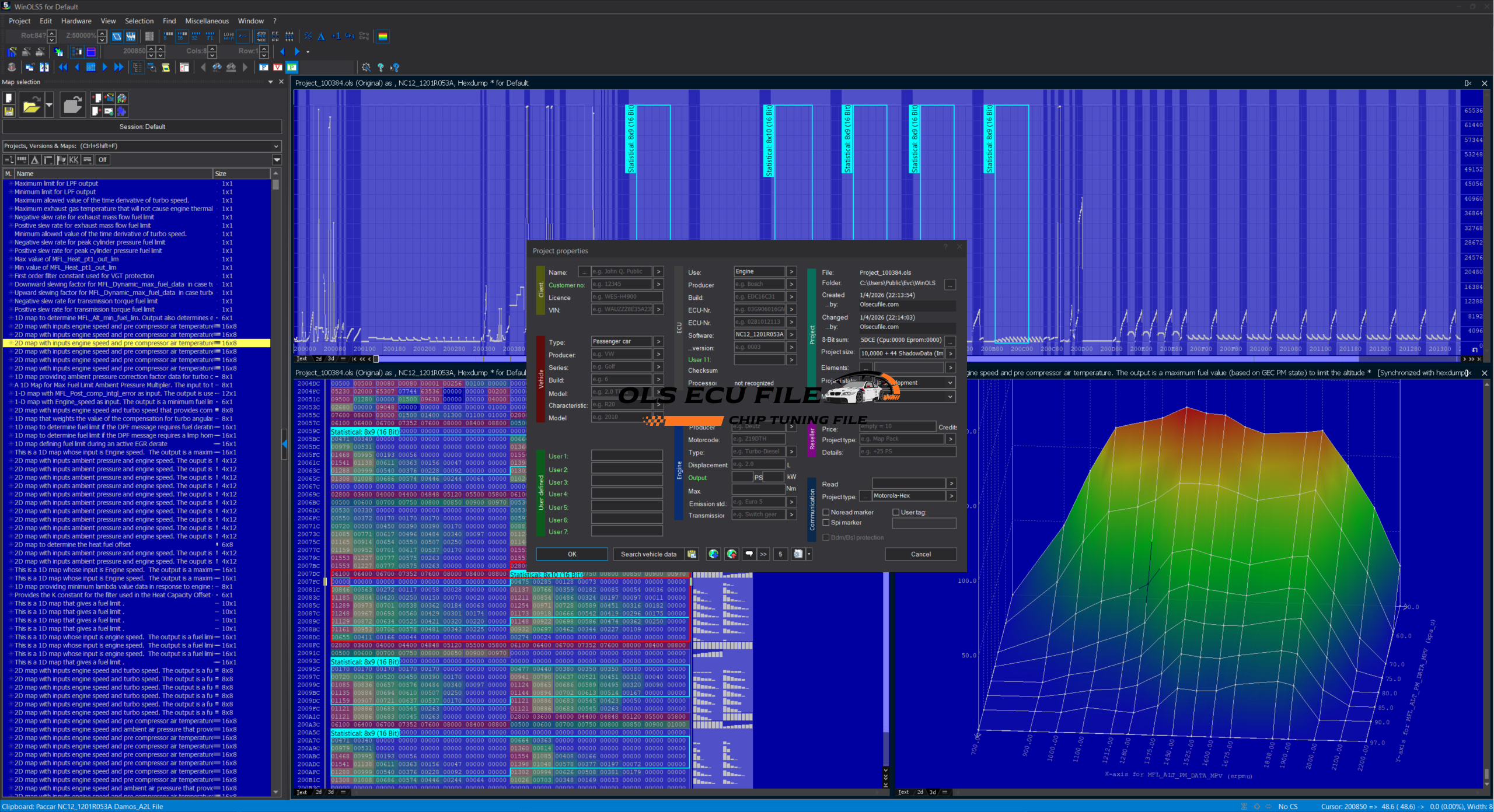Open dropdown arrow next to open folder icon

49,106
